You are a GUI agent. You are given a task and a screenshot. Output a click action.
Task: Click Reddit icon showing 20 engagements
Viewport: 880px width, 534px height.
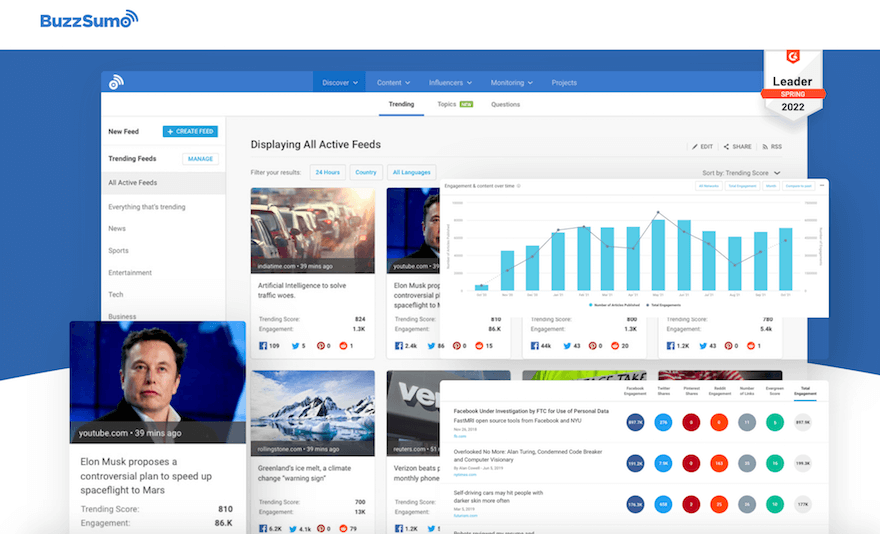click(x=615, y=346)
